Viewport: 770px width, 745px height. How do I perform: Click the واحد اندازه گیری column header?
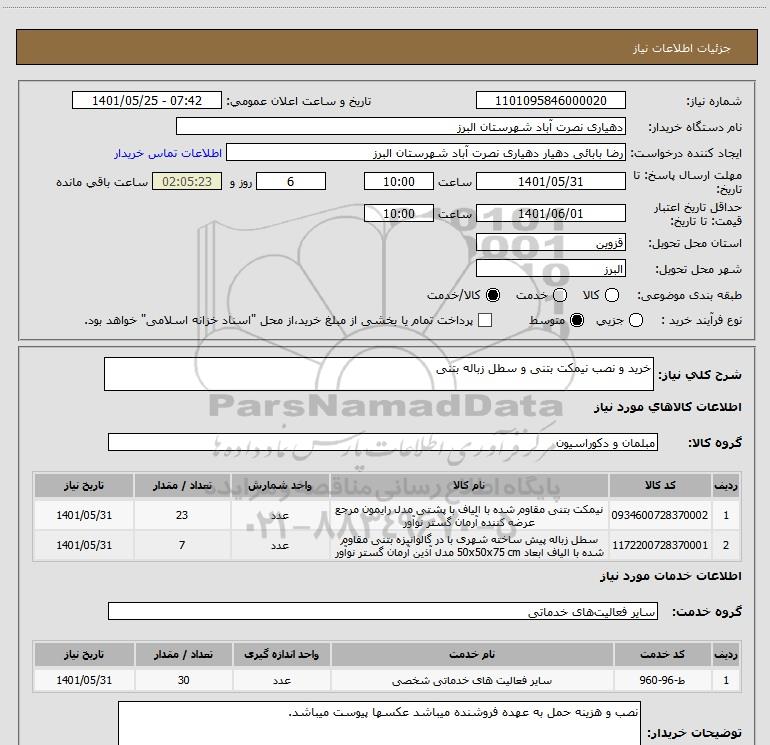tap(281, 654)
